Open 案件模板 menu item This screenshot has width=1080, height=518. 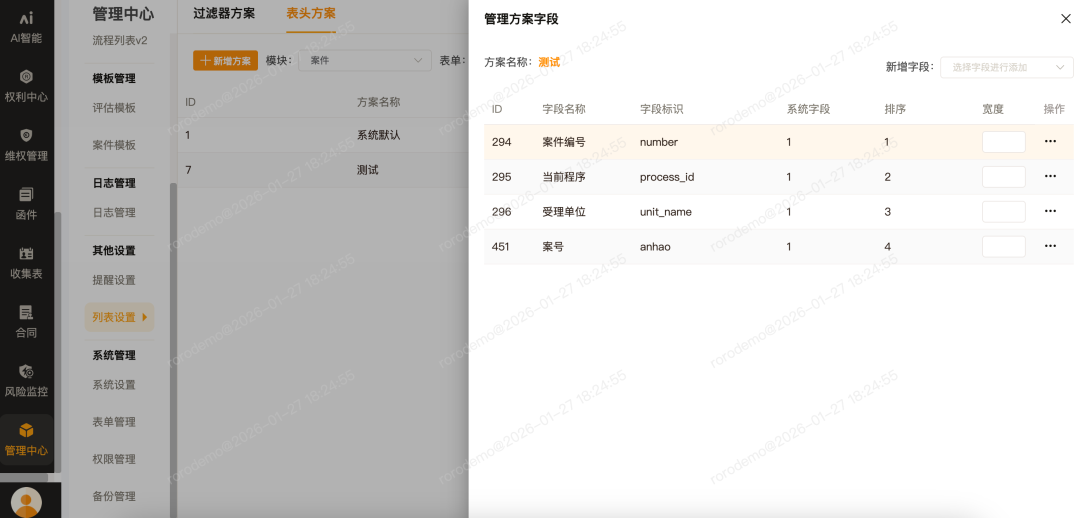pyautogui.click(x=114, y=145)
